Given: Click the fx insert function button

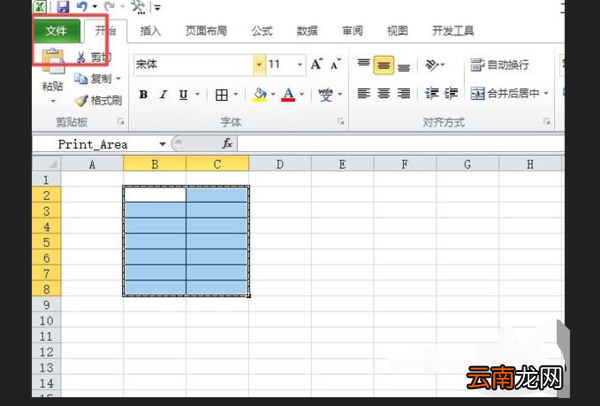Looking at the screenshot, I should 228,144.
